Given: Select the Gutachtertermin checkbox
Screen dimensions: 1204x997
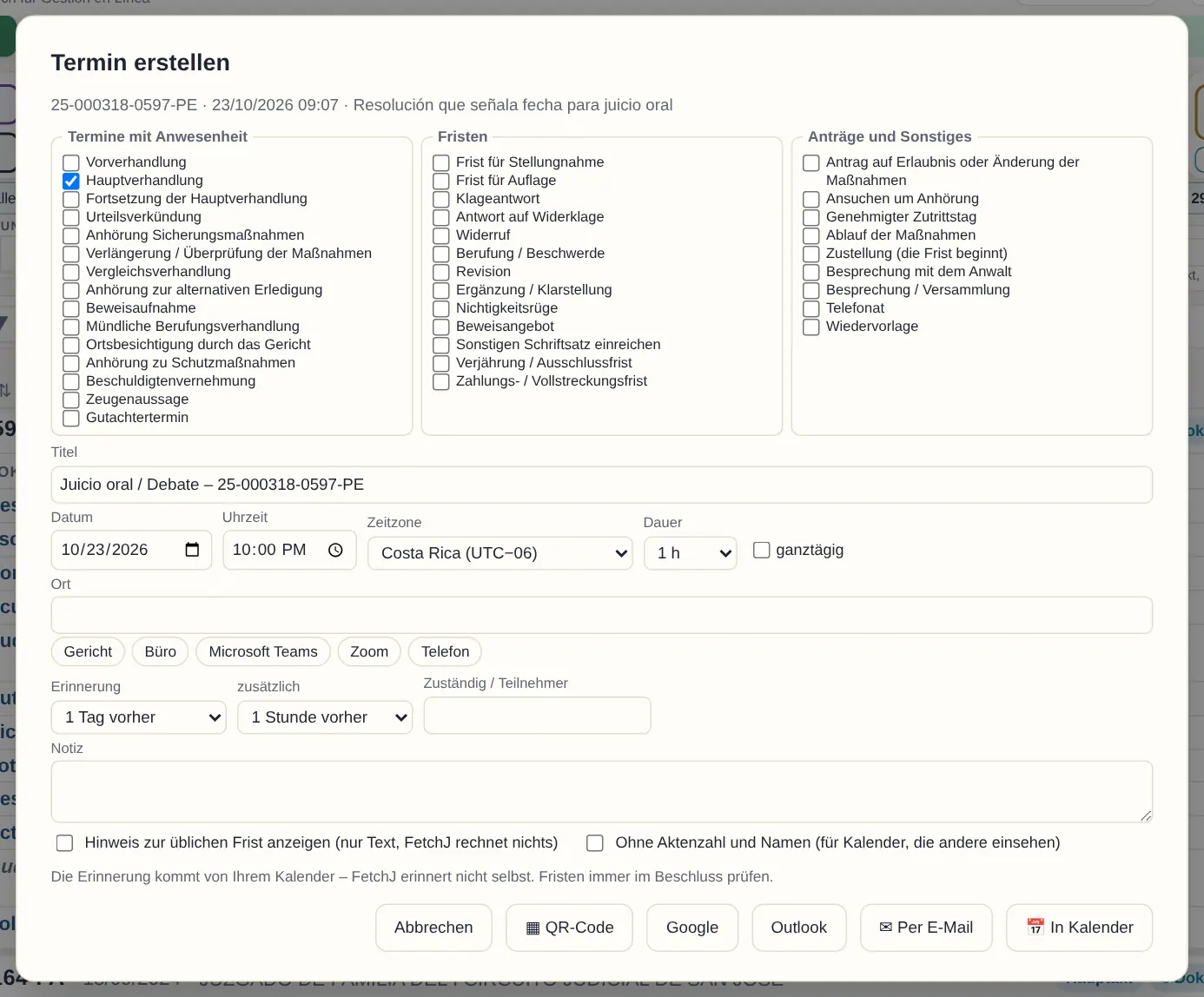Looking at the screenshot, I should pos(71,418).
